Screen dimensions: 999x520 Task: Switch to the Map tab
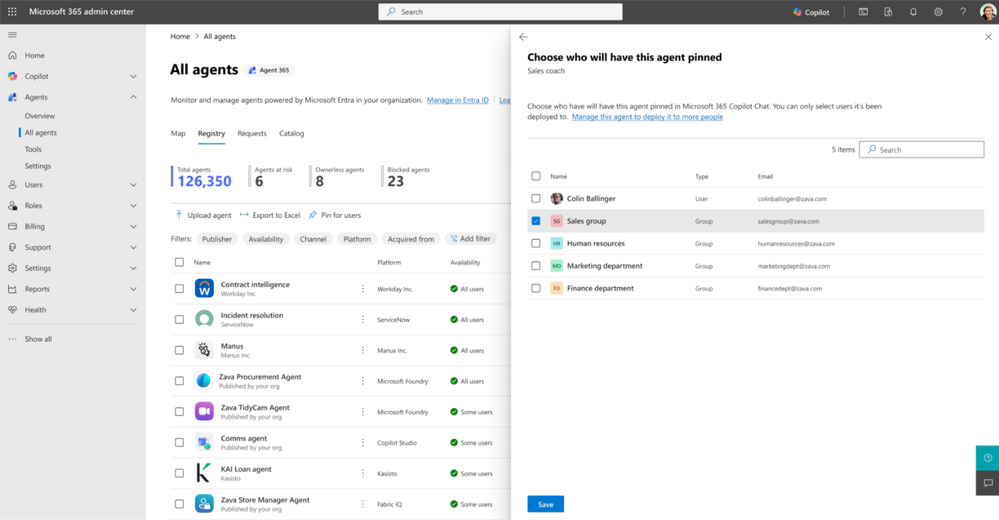pyautogui.click(x=178, y=133)
